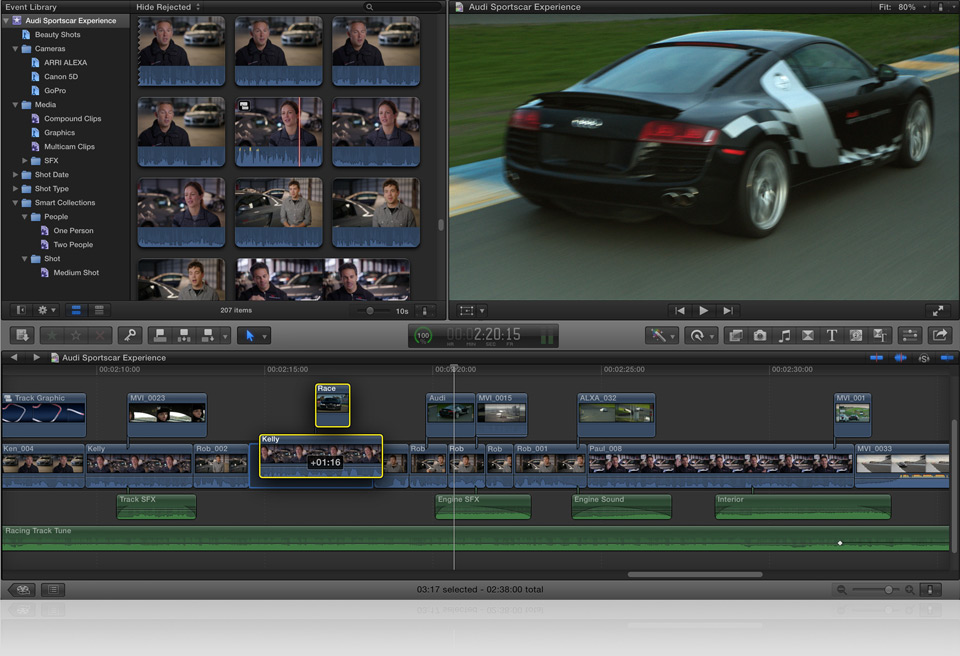Screen dimensions: 960x656
Task: Jump to previous edit in viewer
Action: pos(680,311)
